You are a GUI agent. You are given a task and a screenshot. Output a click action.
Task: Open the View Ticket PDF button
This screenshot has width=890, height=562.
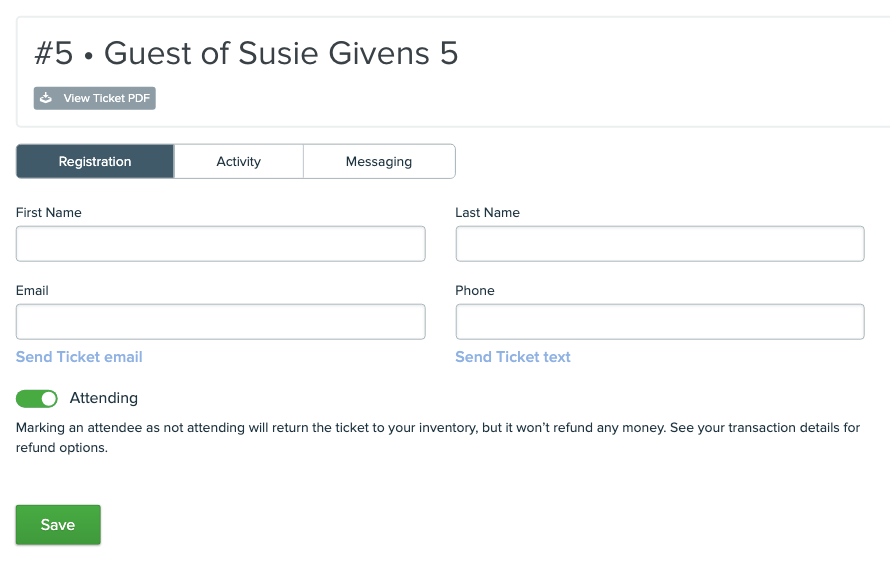(95, 98)
